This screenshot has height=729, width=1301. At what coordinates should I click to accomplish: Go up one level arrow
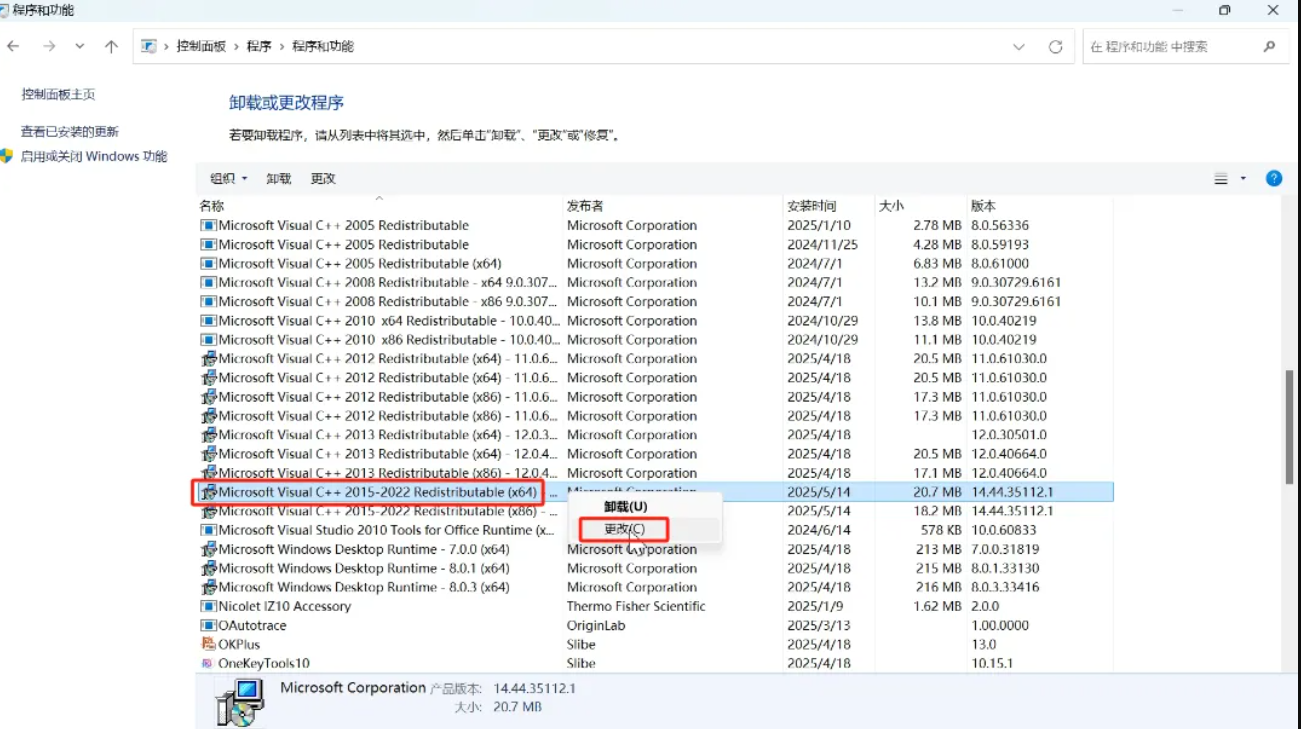point(111,46)
